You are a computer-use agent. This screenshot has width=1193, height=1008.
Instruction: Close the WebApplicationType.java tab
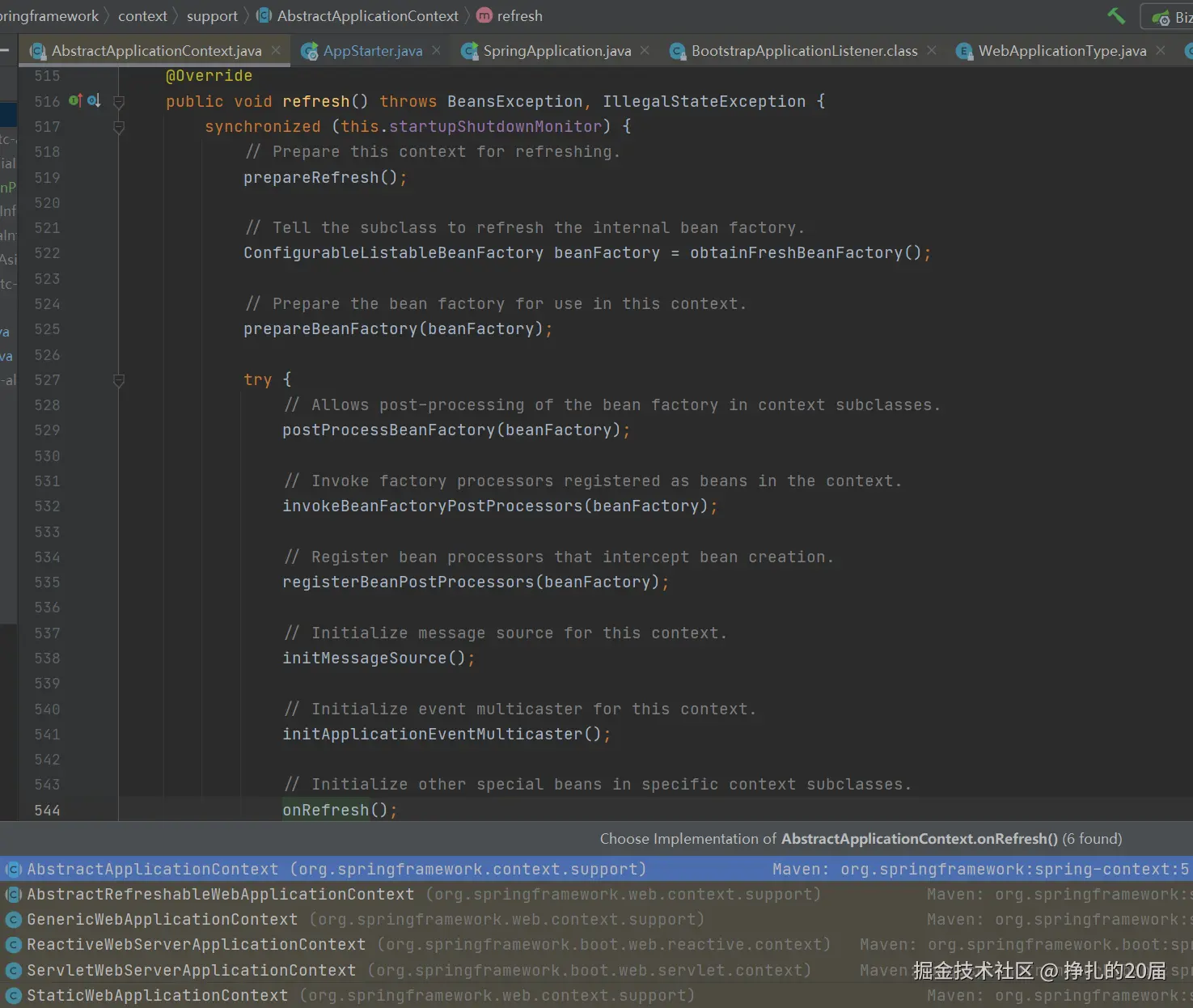pyautogui.click(x=1161, y=50)
